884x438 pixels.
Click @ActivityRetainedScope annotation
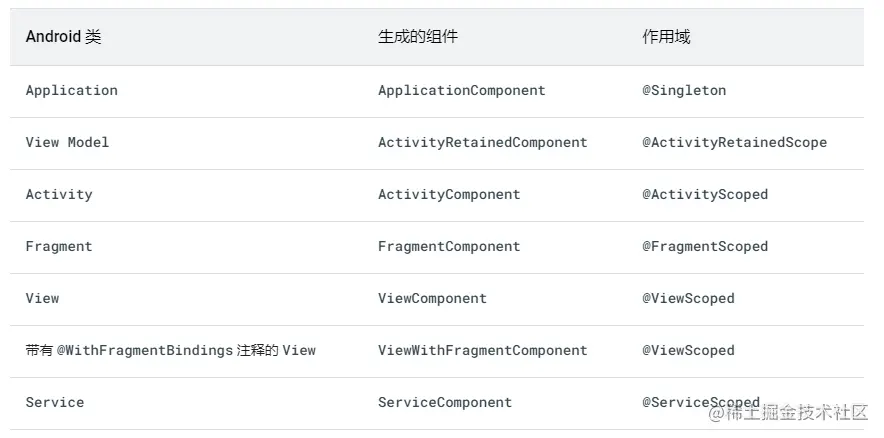735,143
